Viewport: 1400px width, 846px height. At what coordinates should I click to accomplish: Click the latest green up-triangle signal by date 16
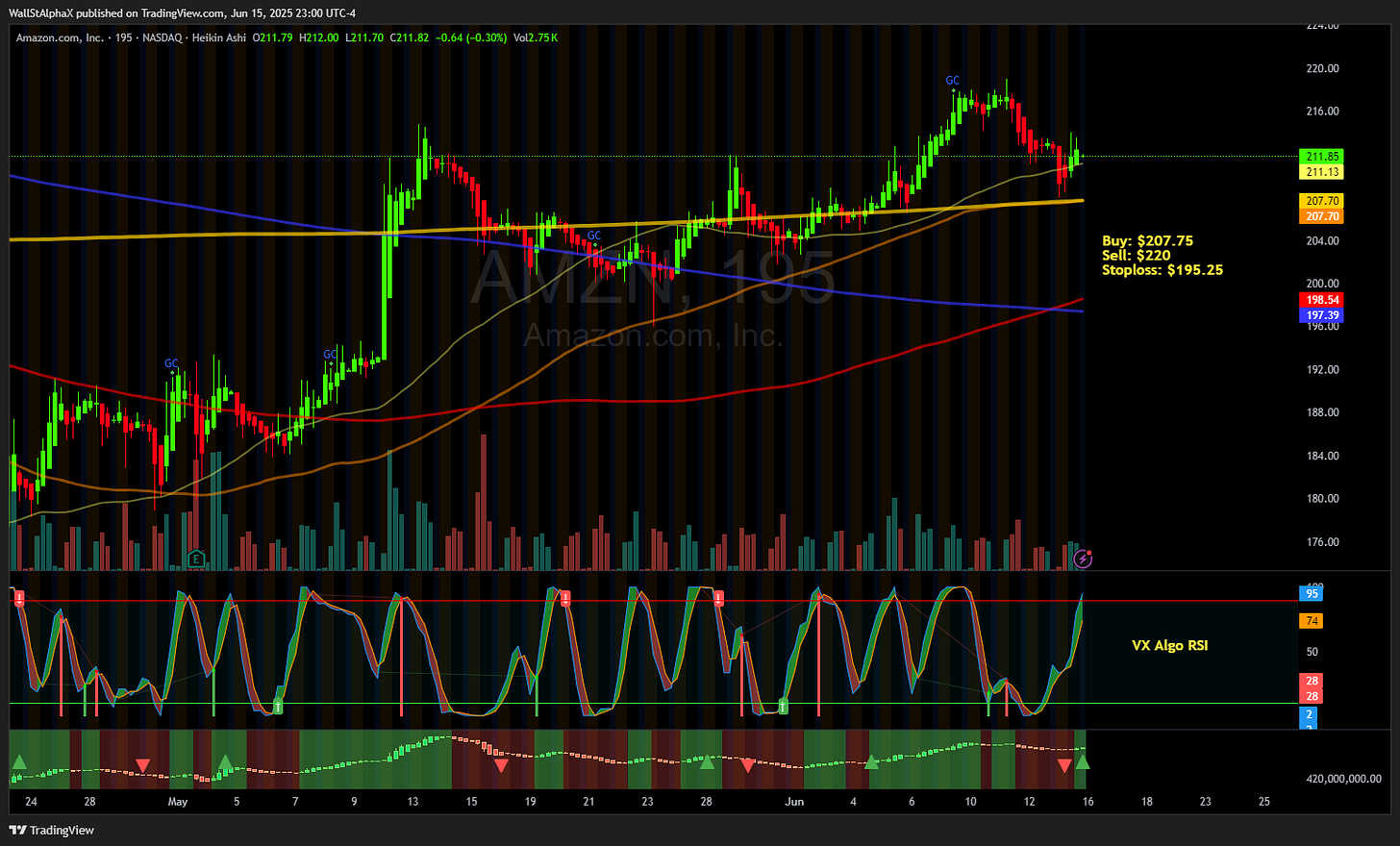pos(1083,762)
